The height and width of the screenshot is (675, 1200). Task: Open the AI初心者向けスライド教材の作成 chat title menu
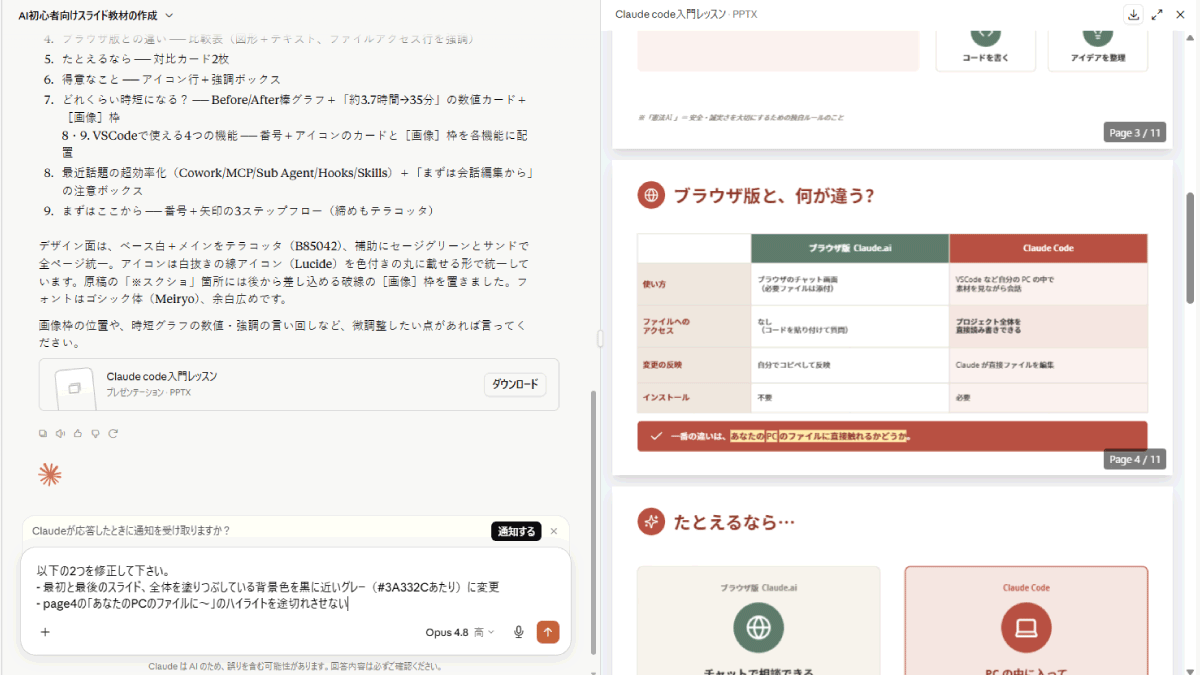pos(96,15)
